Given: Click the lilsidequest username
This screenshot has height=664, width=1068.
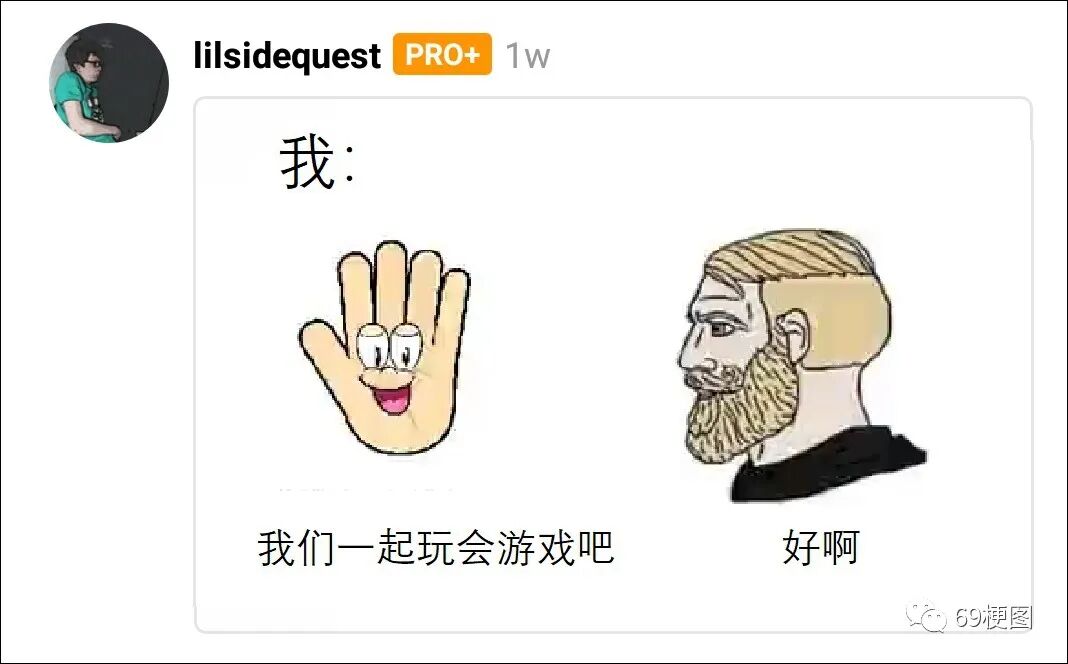Looking at the screenshot, I should click(x=287, y=54).
